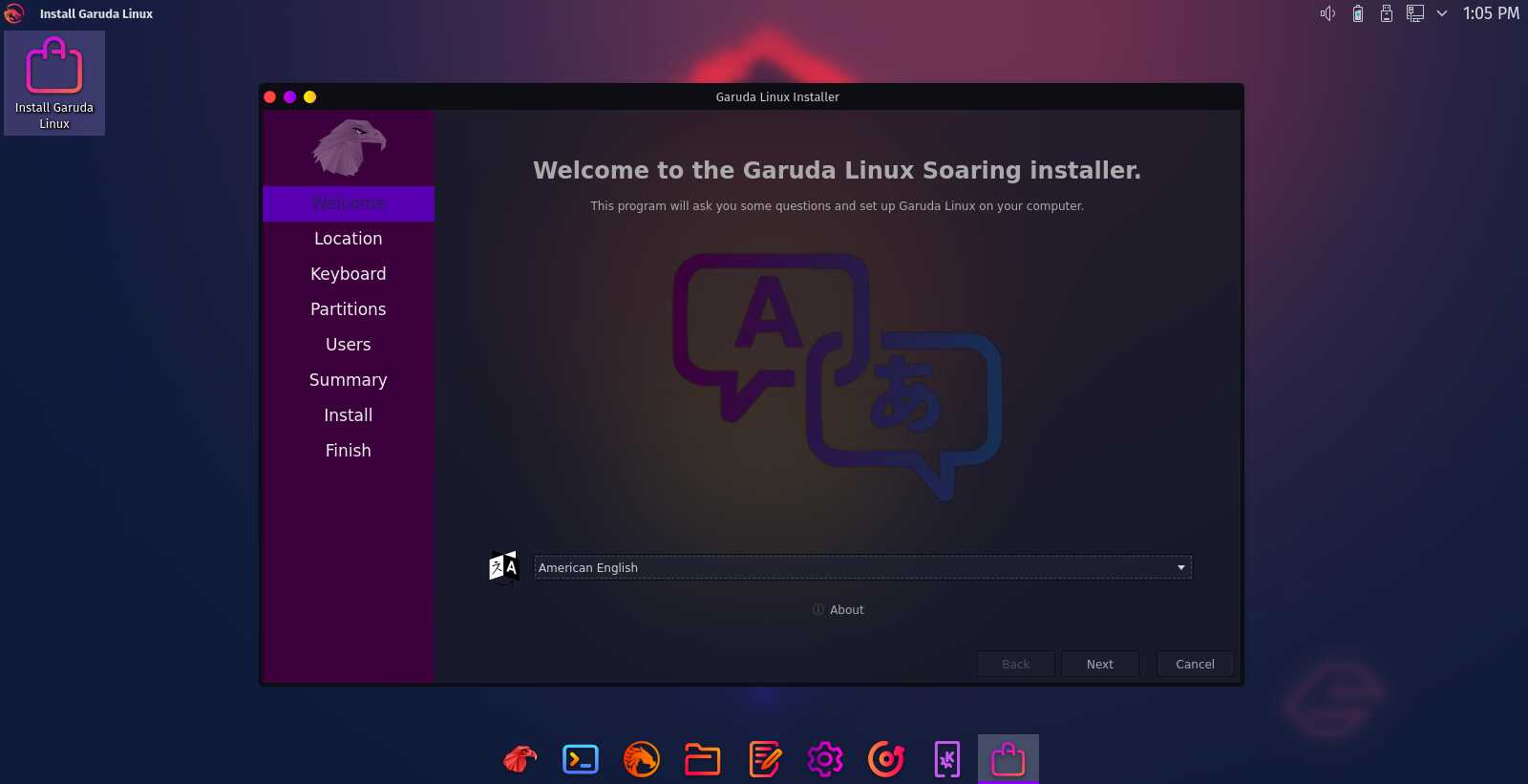Click the Install Garuda Linux desktop icon
The image size is (1528, 784).
pos(54,83)
